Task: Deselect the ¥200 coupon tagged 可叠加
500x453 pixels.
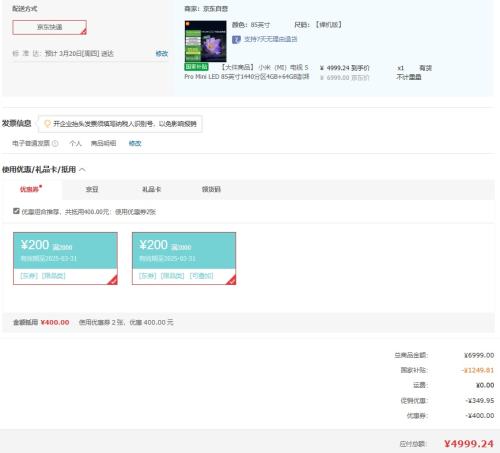Action: coord(184,258)
